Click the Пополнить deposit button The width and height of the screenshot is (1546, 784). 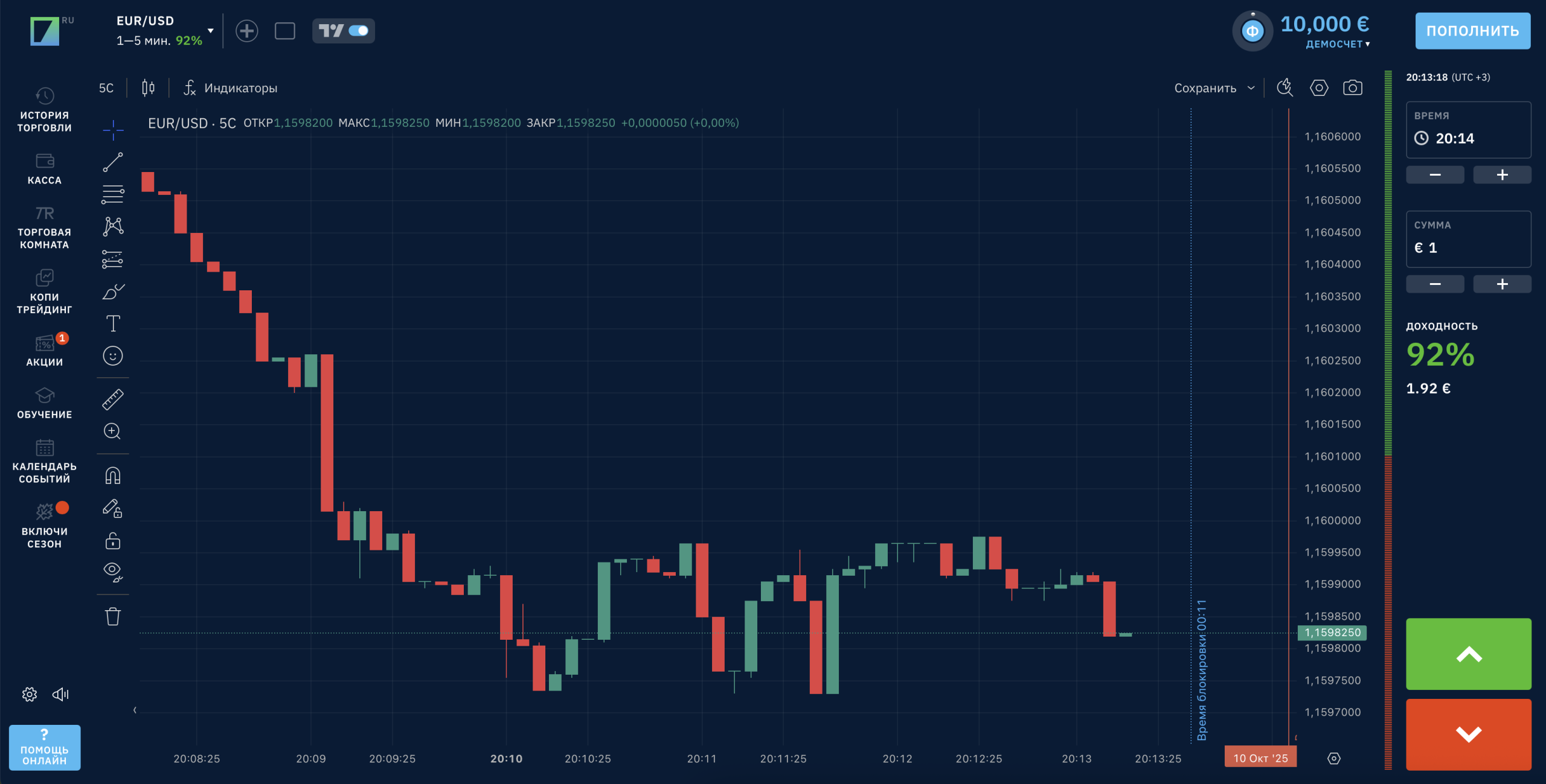click(1472, 31)
